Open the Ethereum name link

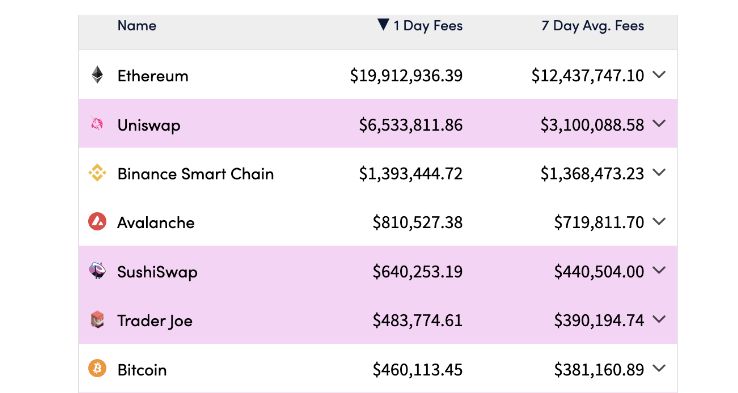pyautogui.click(x=152, y=76)
